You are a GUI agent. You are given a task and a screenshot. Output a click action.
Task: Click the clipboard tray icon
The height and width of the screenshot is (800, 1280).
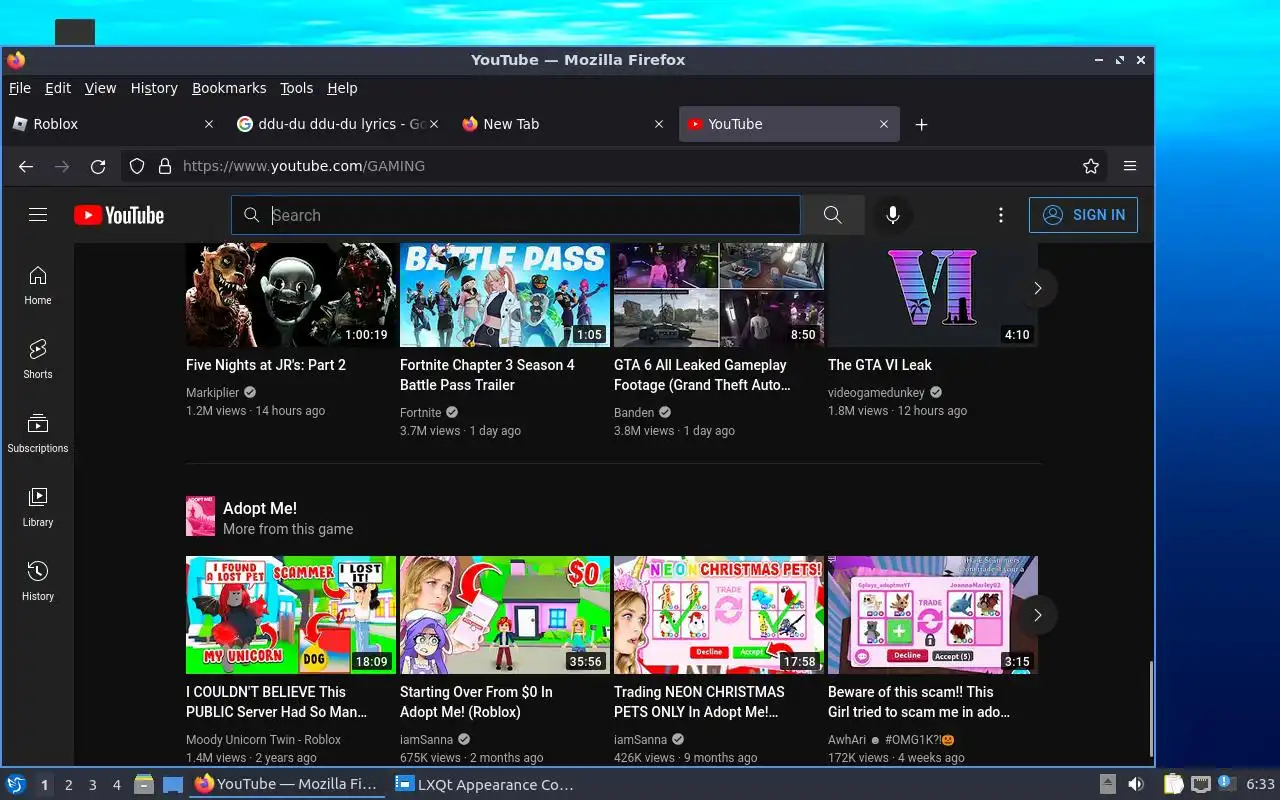(x=1174, y=784)
